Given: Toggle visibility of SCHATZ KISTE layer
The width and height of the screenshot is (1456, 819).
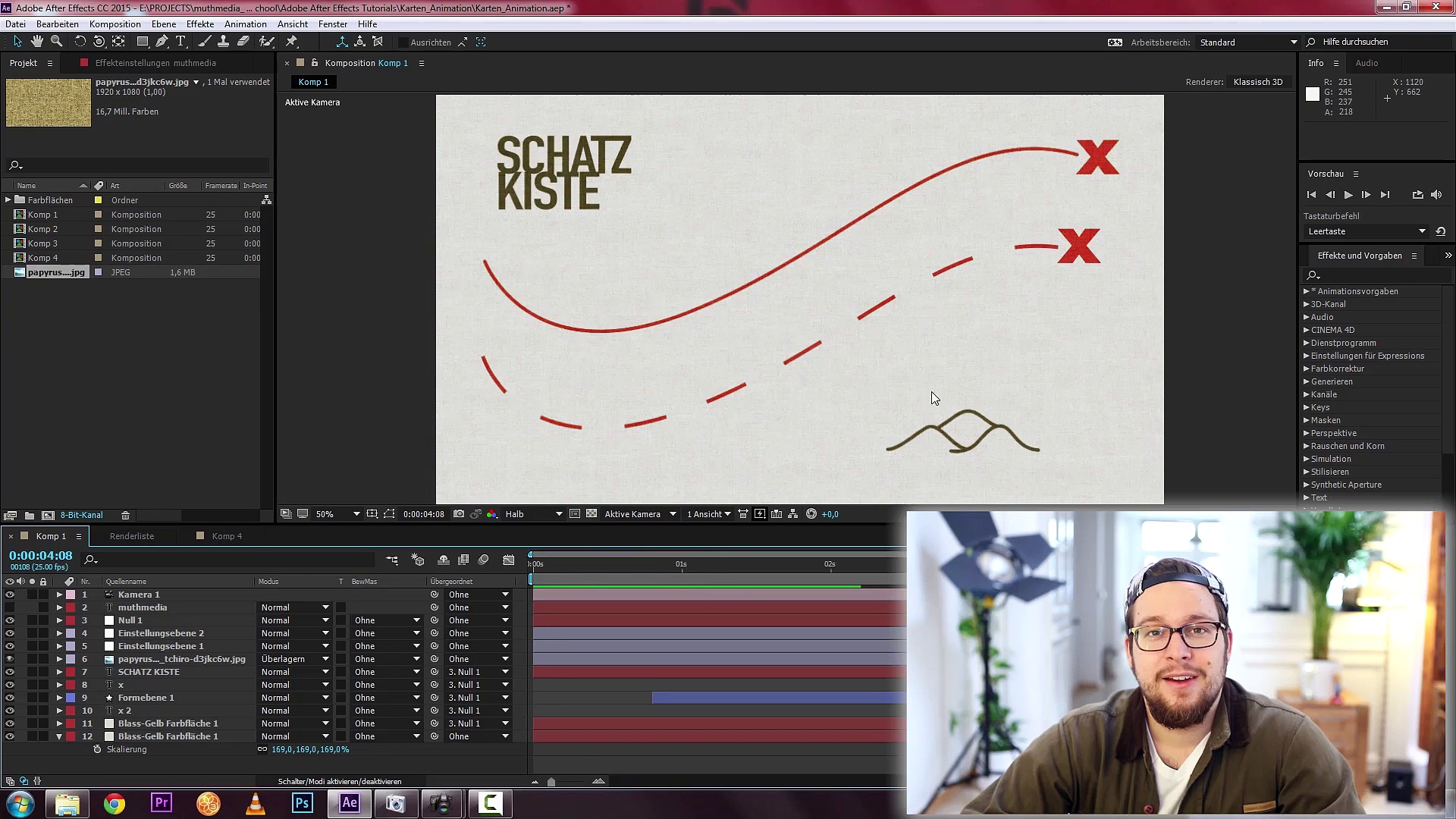Looking at the screenshot, I should 10,672.
